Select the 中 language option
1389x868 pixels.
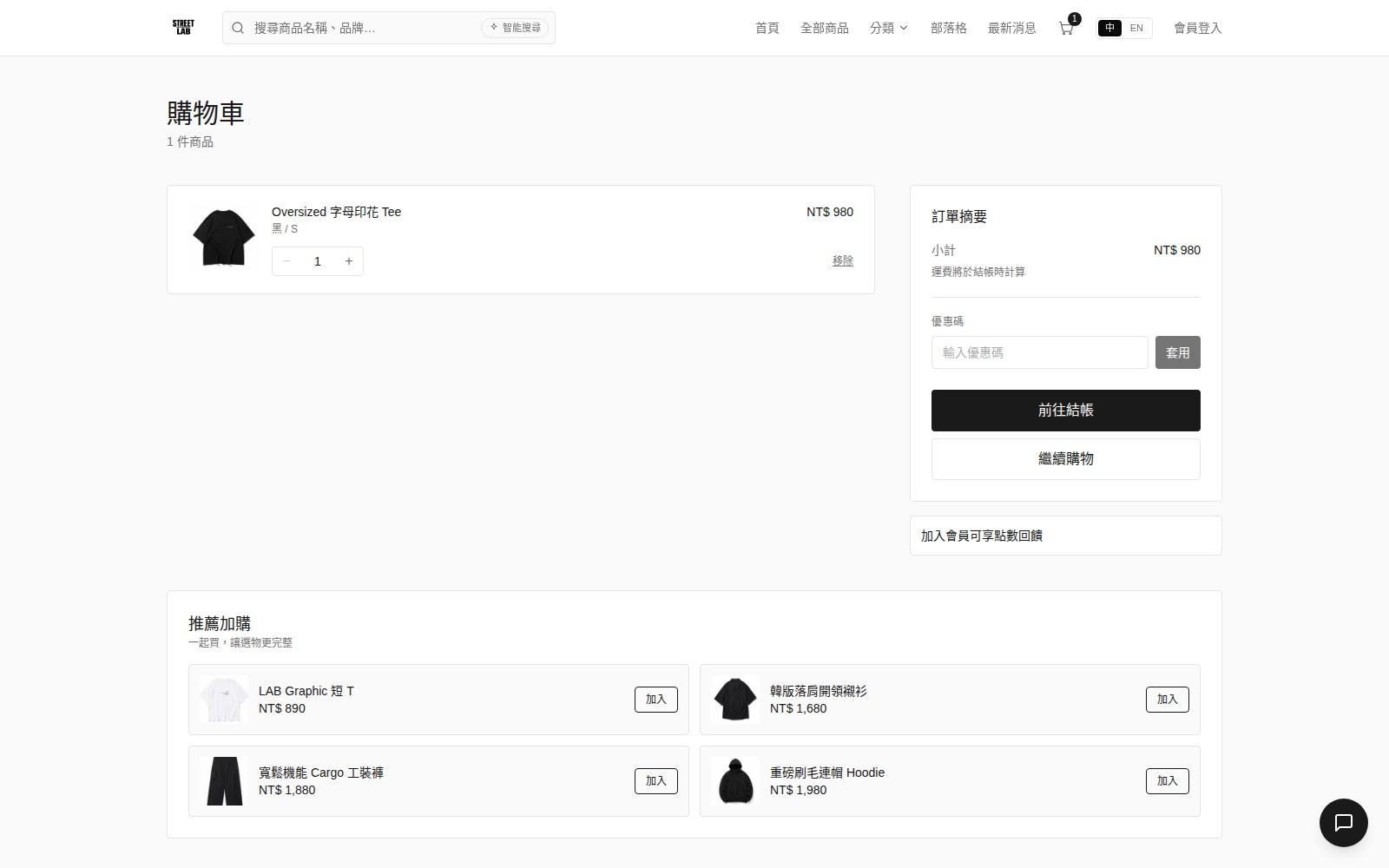(x=1109, y=28)
